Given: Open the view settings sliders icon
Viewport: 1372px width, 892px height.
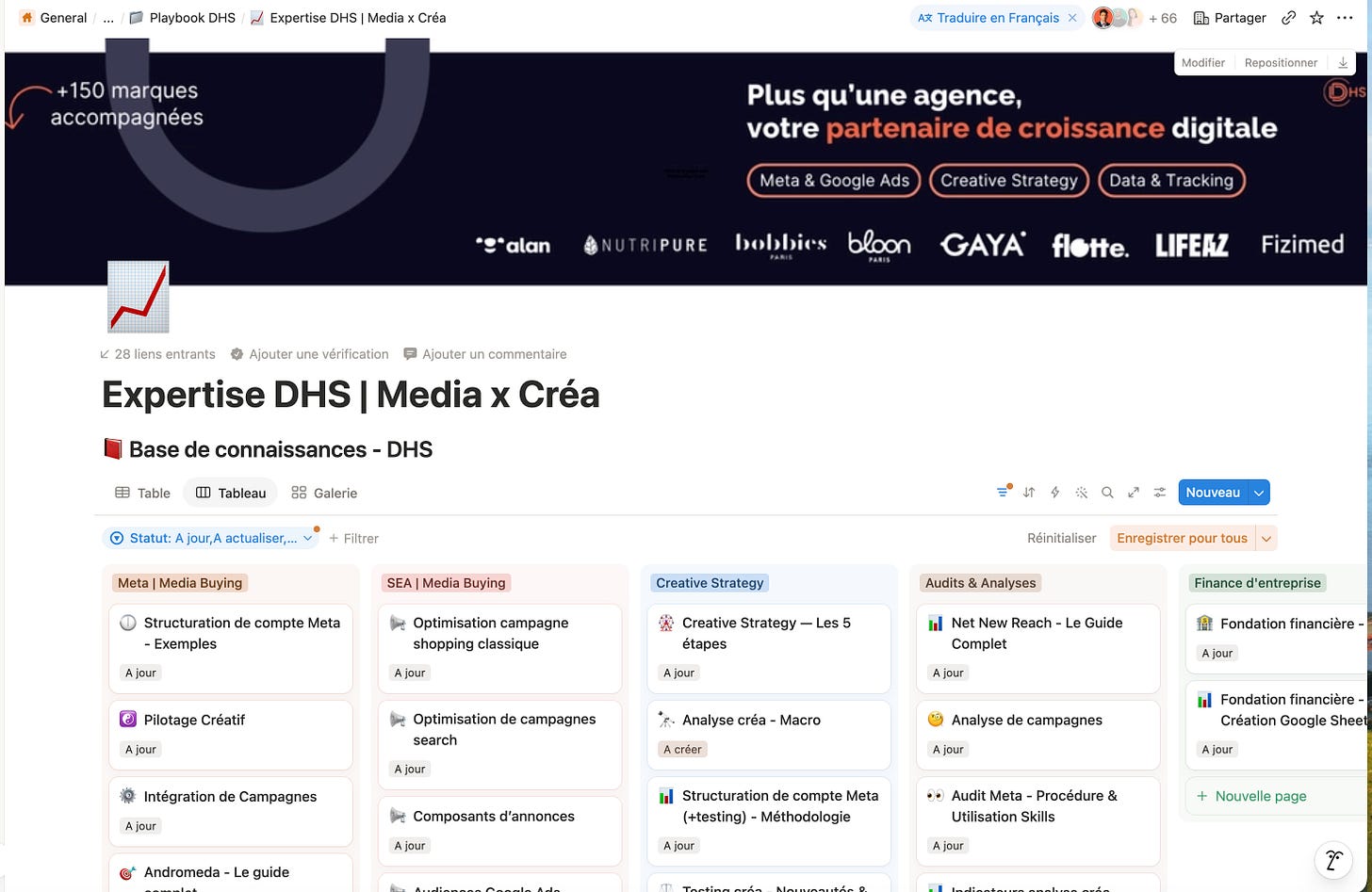Looking at the screenshot, I should coord(1160,493).
